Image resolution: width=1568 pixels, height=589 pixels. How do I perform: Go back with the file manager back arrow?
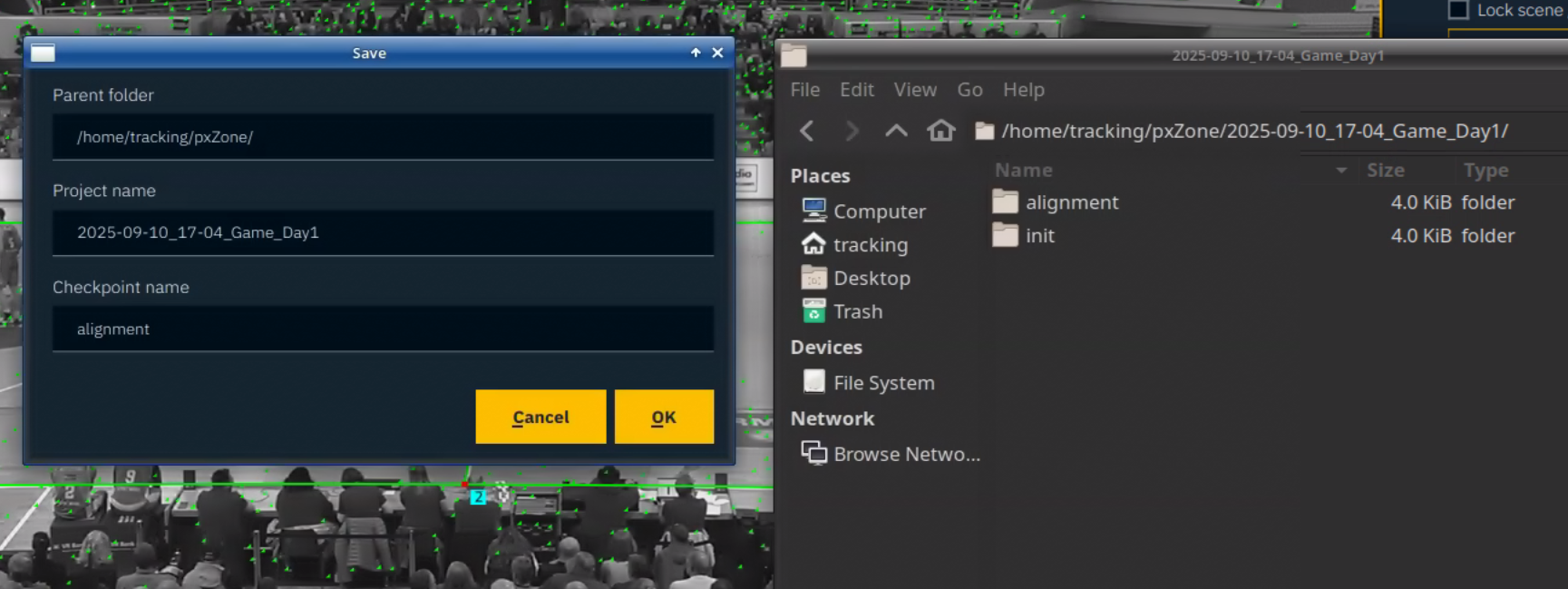click(x=806, y=132)
